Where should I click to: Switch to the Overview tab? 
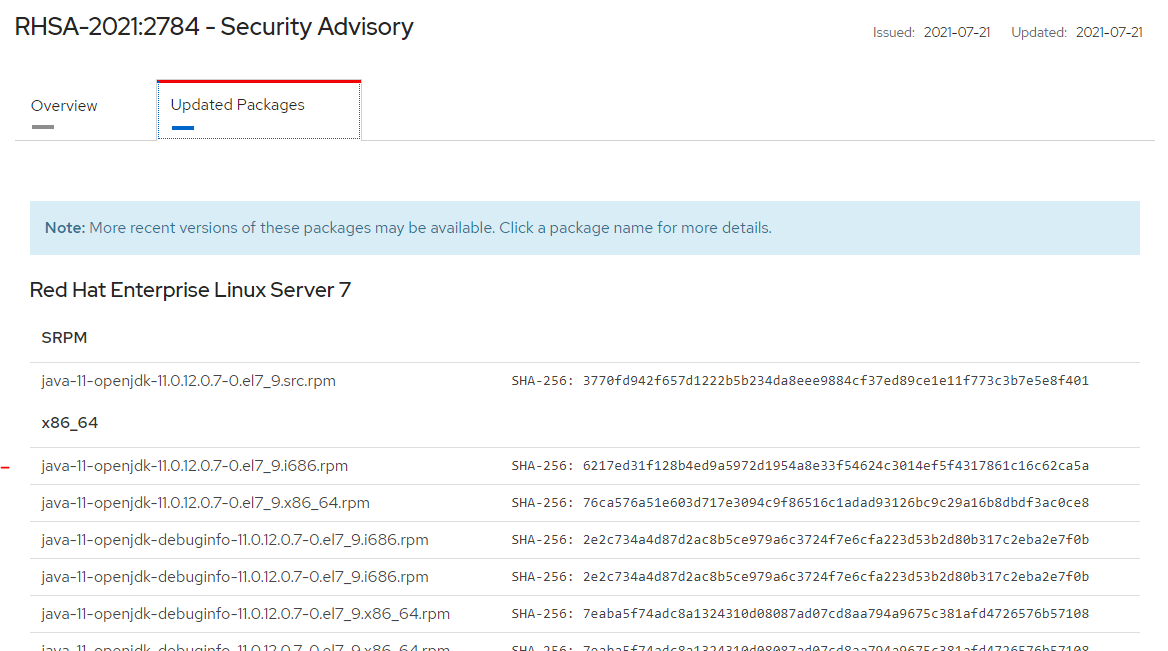[64, 106]
